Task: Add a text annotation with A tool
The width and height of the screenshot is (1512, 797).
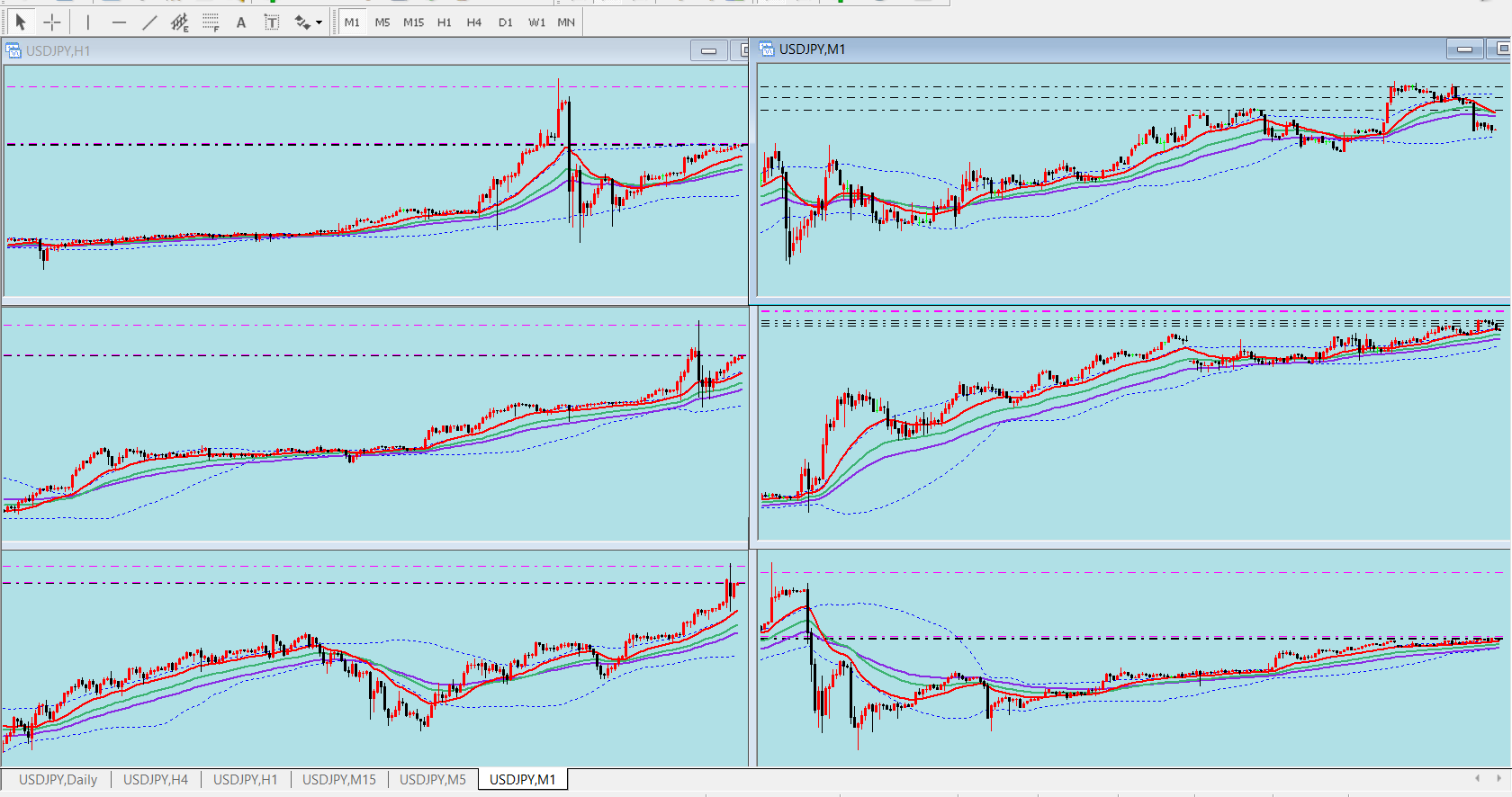Action: (241, 22)
